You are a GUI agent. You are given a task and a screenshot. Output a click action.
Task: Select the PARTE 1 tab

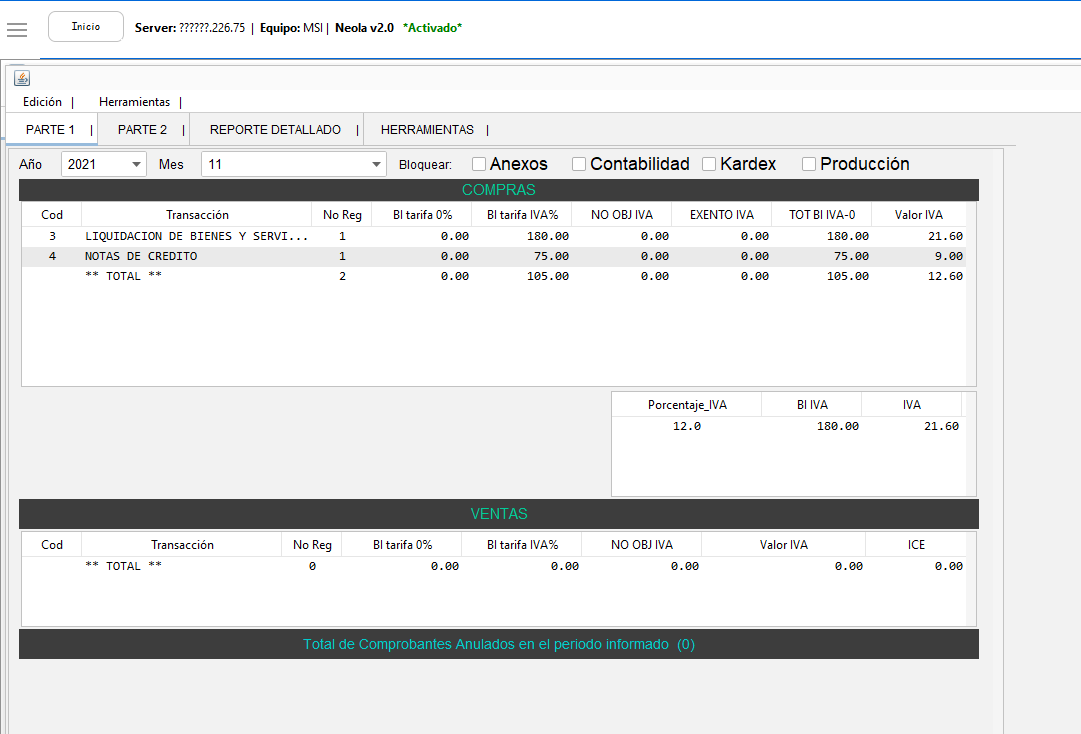click(50, 130)
